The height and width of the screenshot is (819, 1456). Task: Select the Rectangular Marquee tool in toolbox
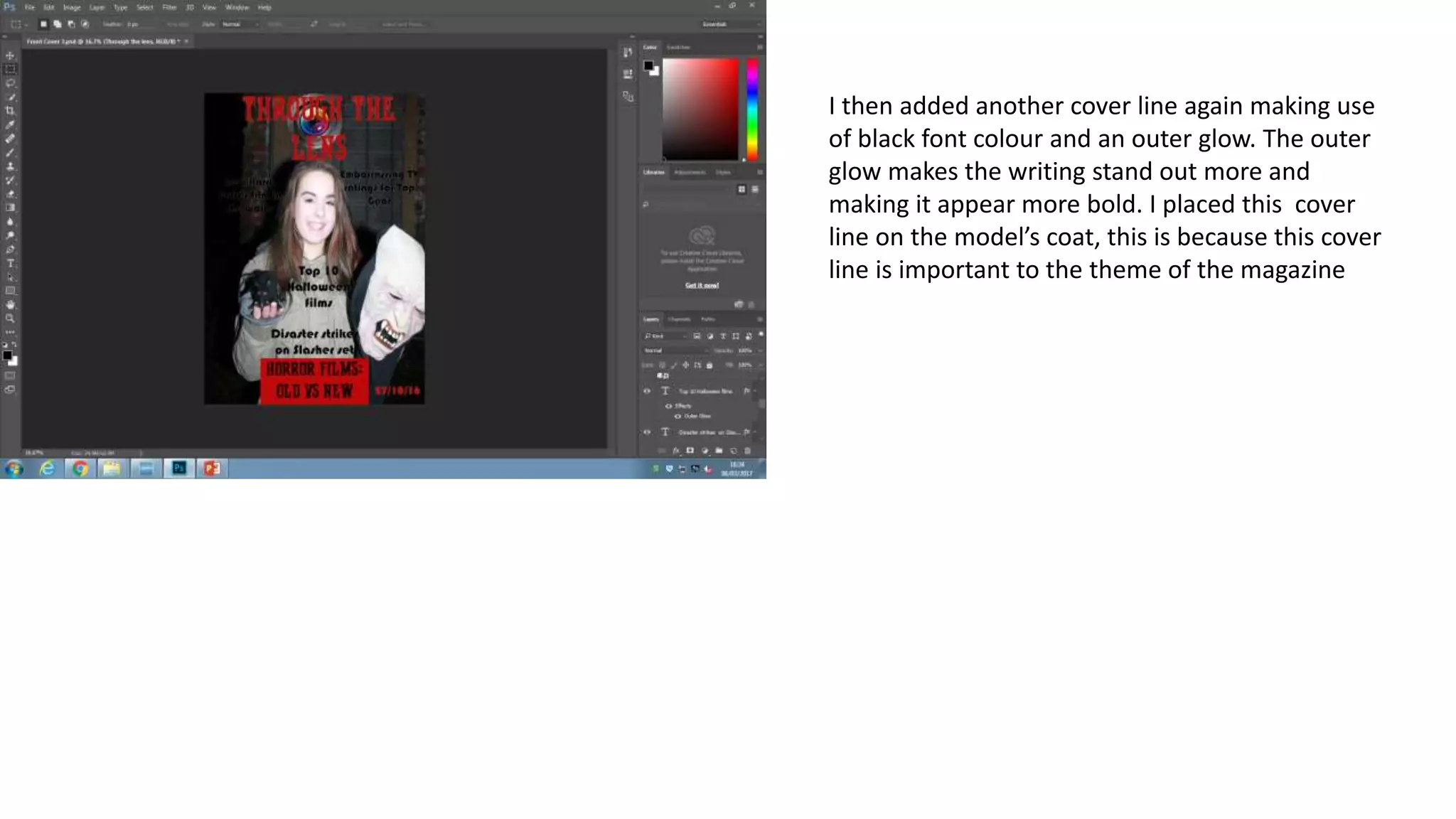10,69
